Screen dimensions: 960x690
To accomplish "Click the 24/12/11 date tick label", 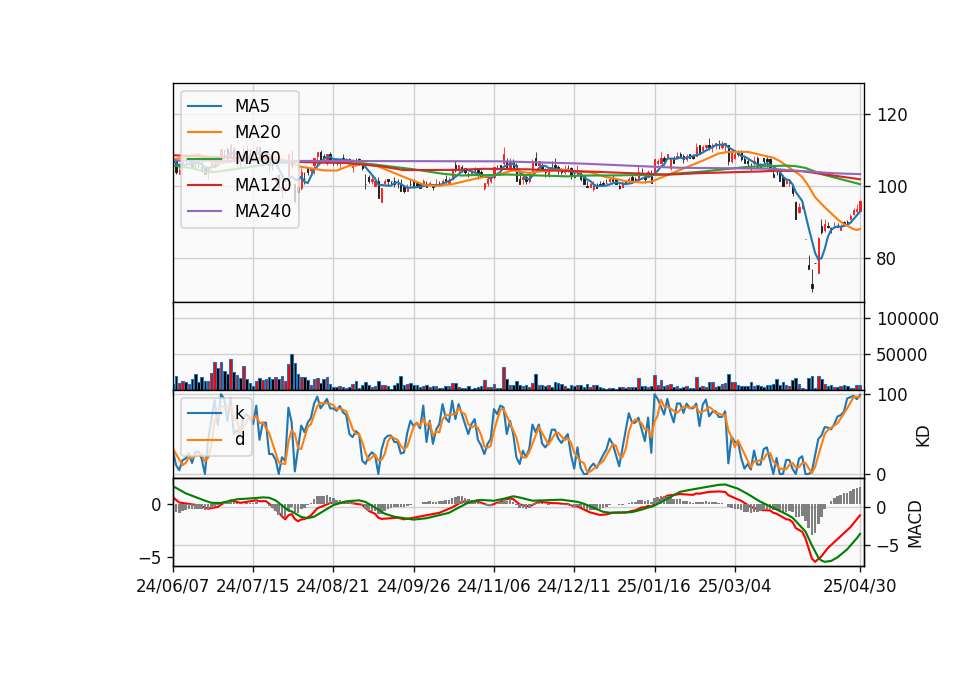I will 574,586.
